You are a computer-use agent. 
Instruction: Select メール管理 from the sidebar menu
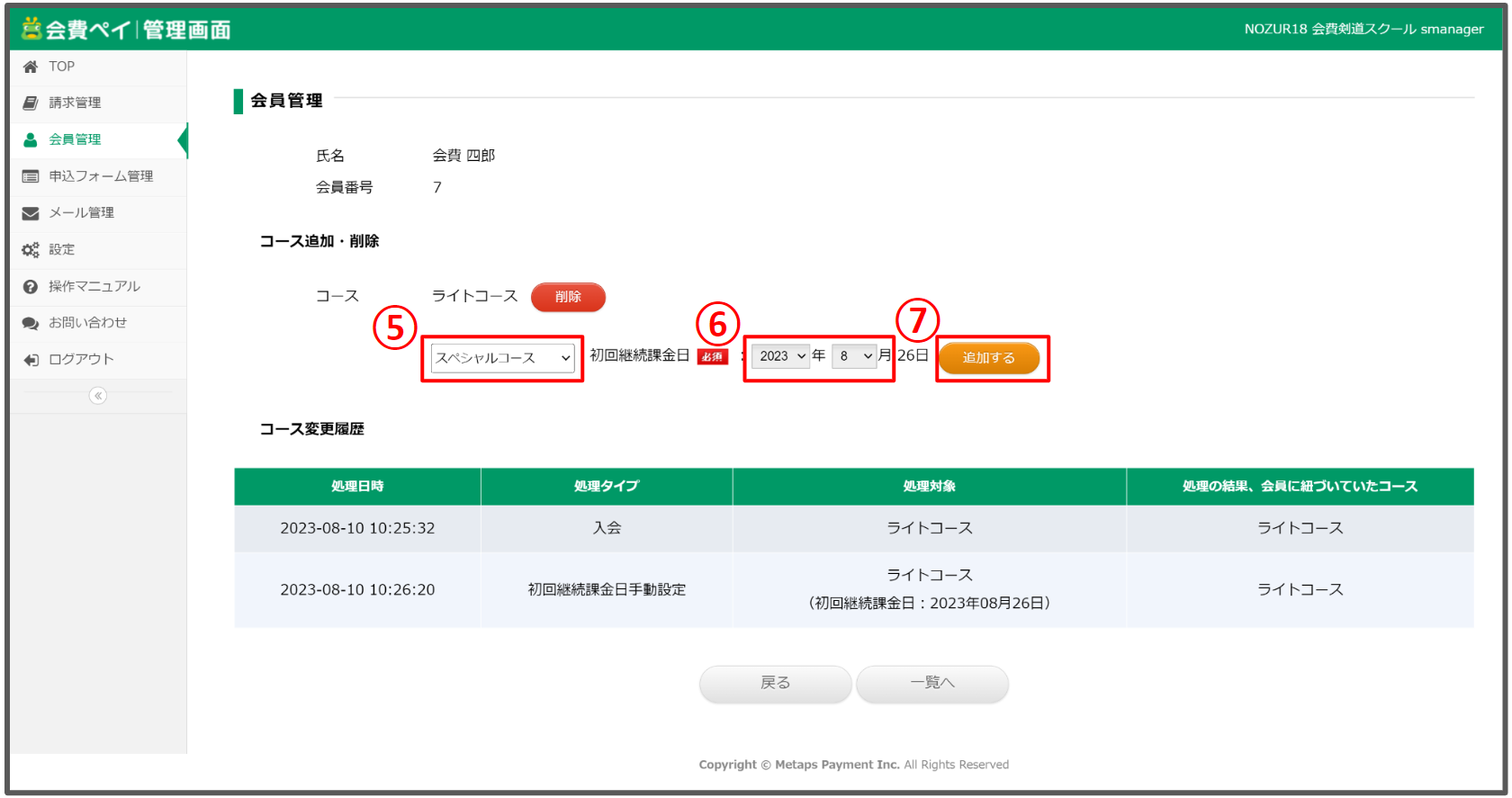click(x=82, y=213)
